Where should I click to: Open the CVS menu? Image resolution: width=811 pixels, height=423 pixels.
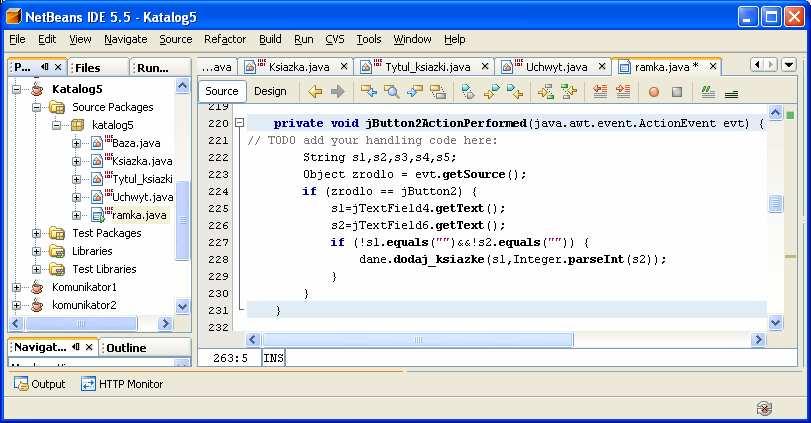point(335,39)
